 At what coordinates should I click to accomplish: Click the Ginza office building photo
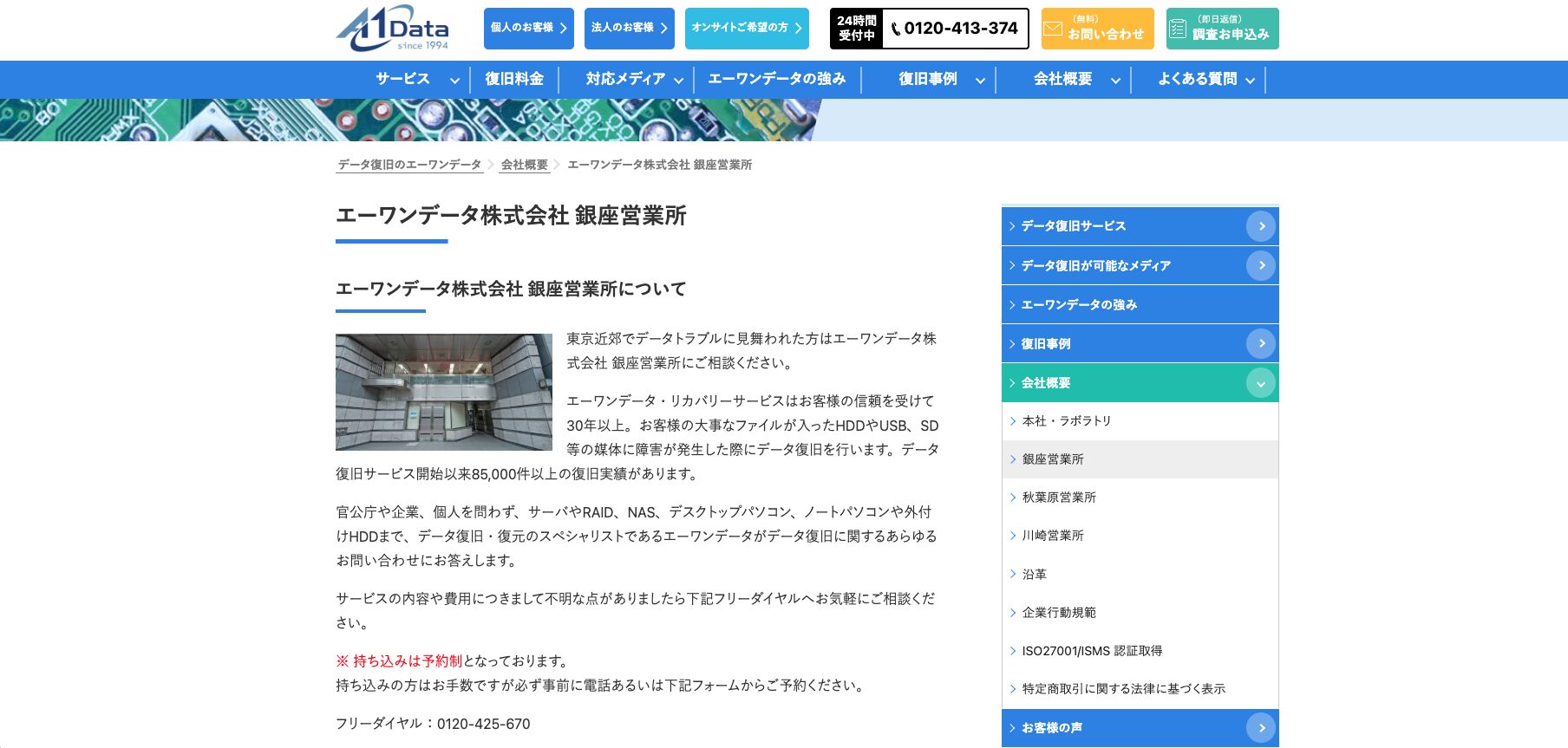(444, 392)
